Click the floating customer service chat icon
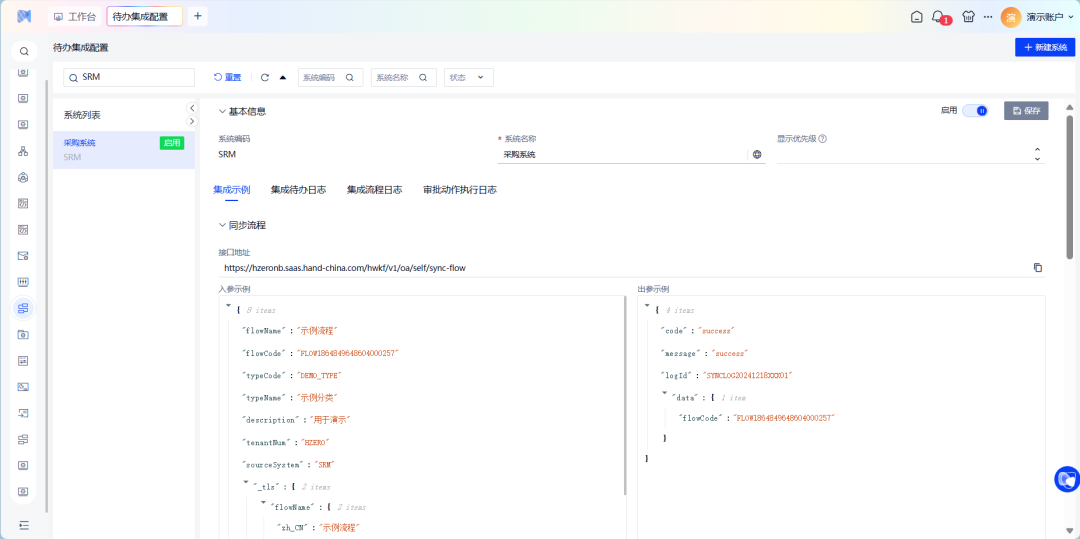Image resolution: width=1080 pixels, height=539 pixels. tap(1066, 479)
